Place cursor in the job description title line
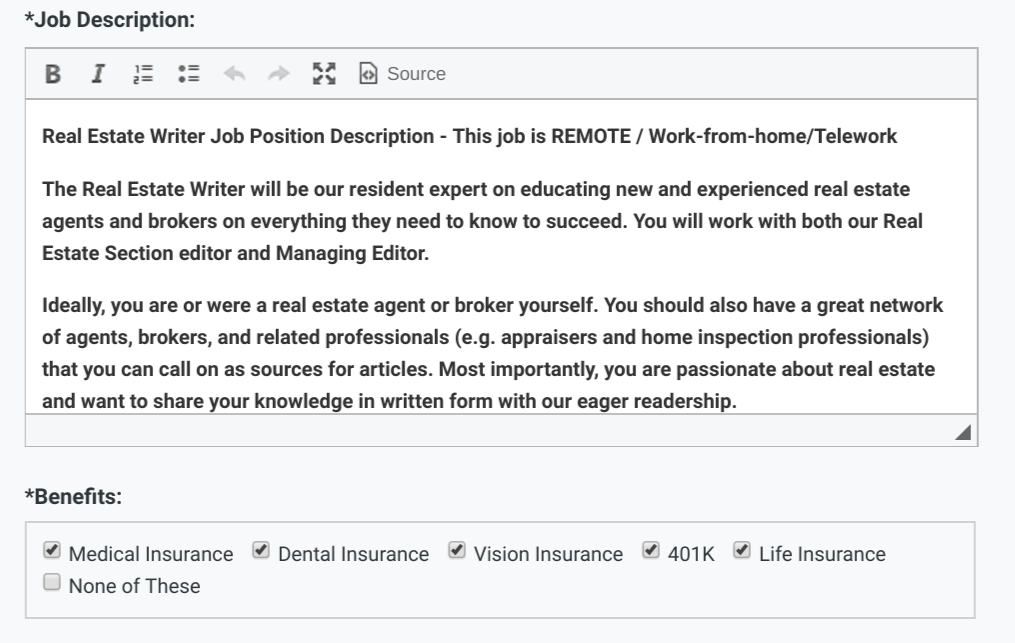The image size is (1015, 643). pos(469,137)
